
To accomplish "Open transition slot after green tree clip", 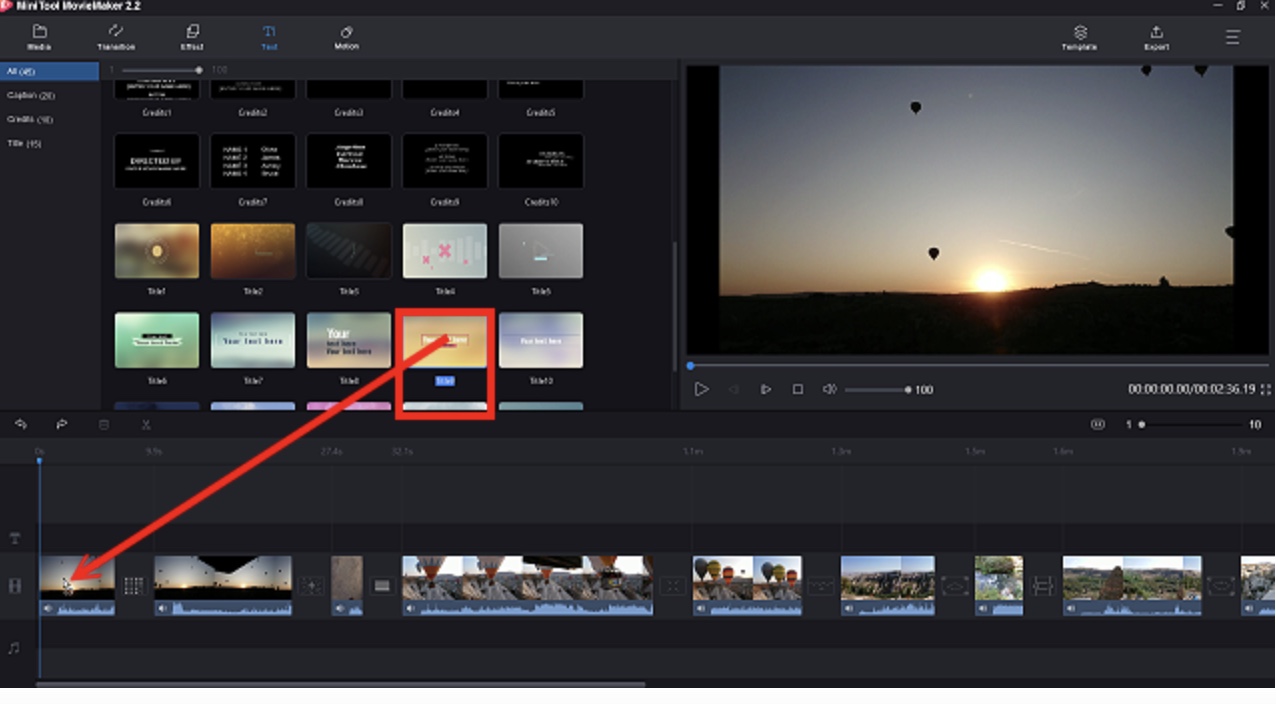I will pos(1043,586).
